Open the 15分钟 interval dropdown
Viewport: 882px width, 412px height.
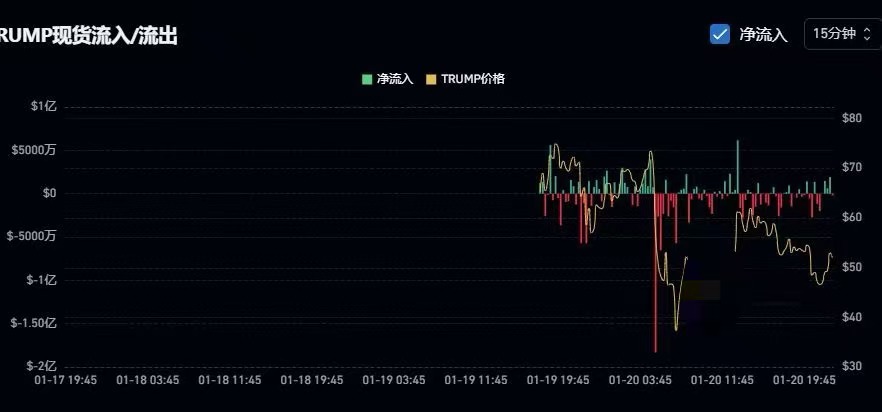pyautogui.click(x=843, y=34)
